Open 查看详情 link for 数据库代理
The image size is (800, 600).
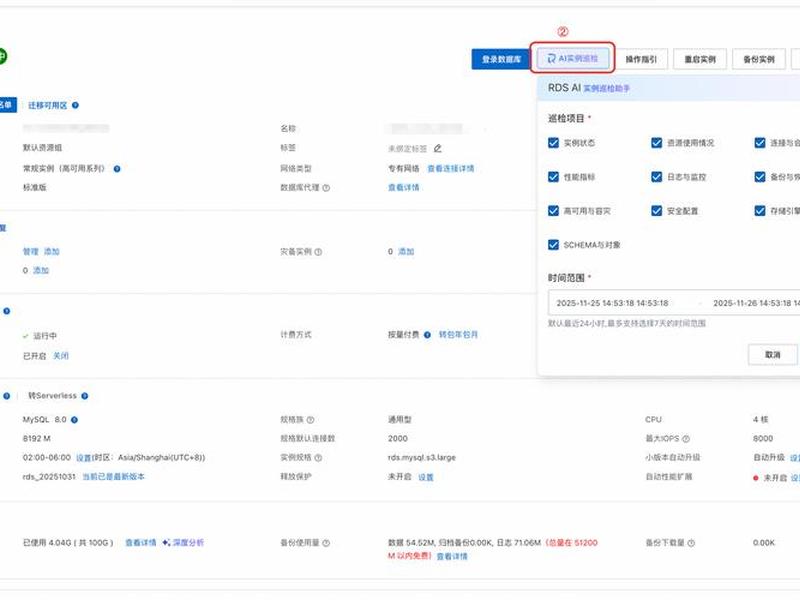pos(404,187)
